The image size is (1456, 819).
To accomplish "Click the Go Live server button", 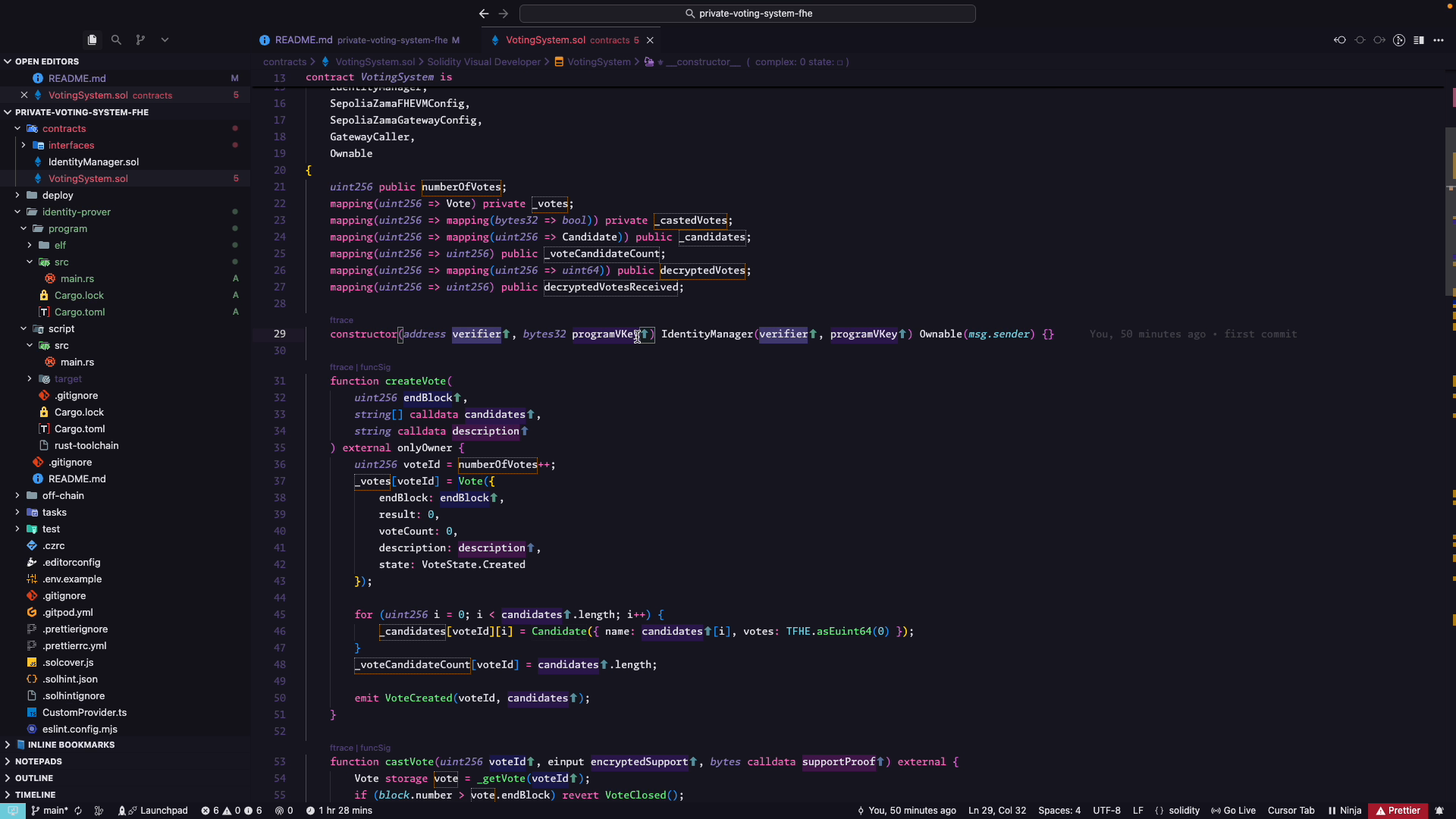I will [x=1233, y=811].
